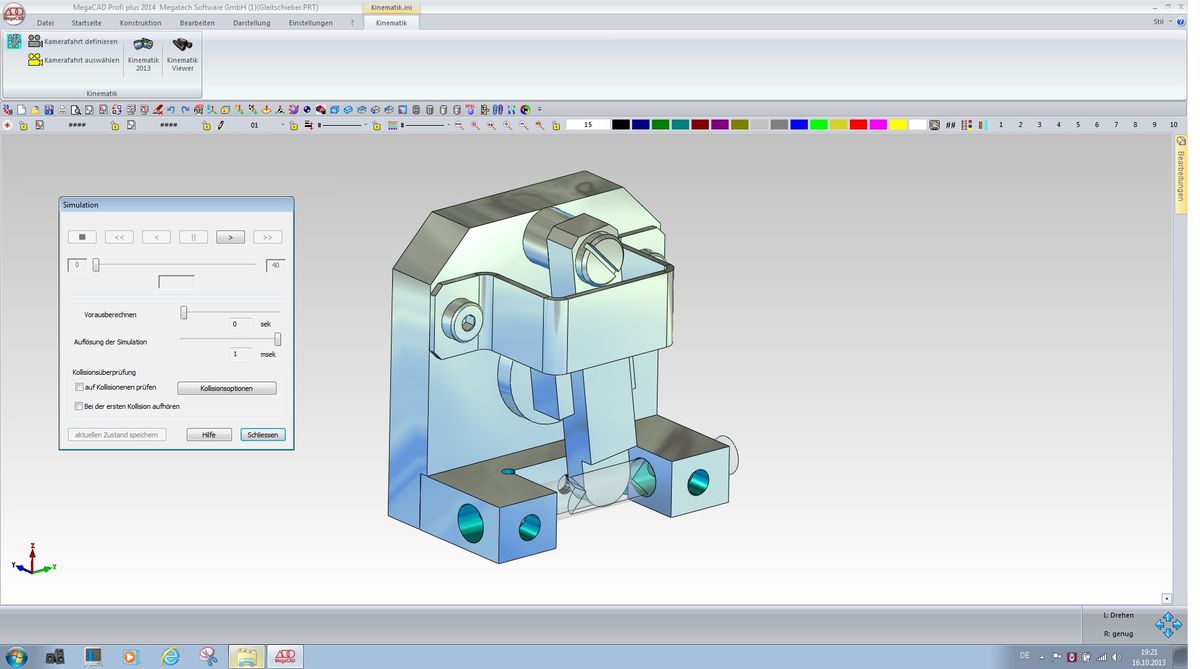The height and width of the screenshot is (669, 1200).
Task: Expand the layer 01 dropdown
Action: [281, 126]
